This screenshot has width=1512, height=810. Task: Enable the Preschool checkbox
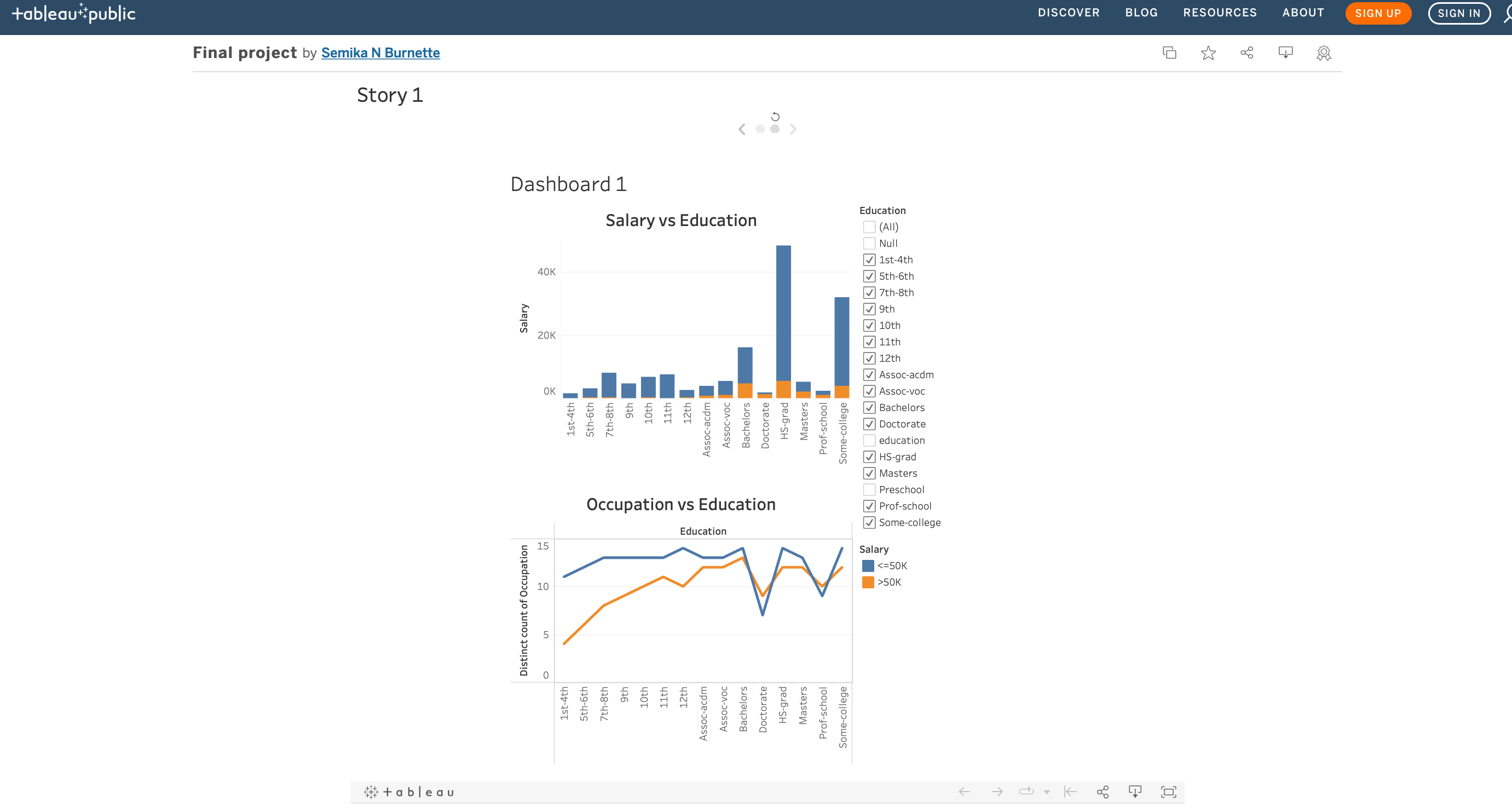869,489
